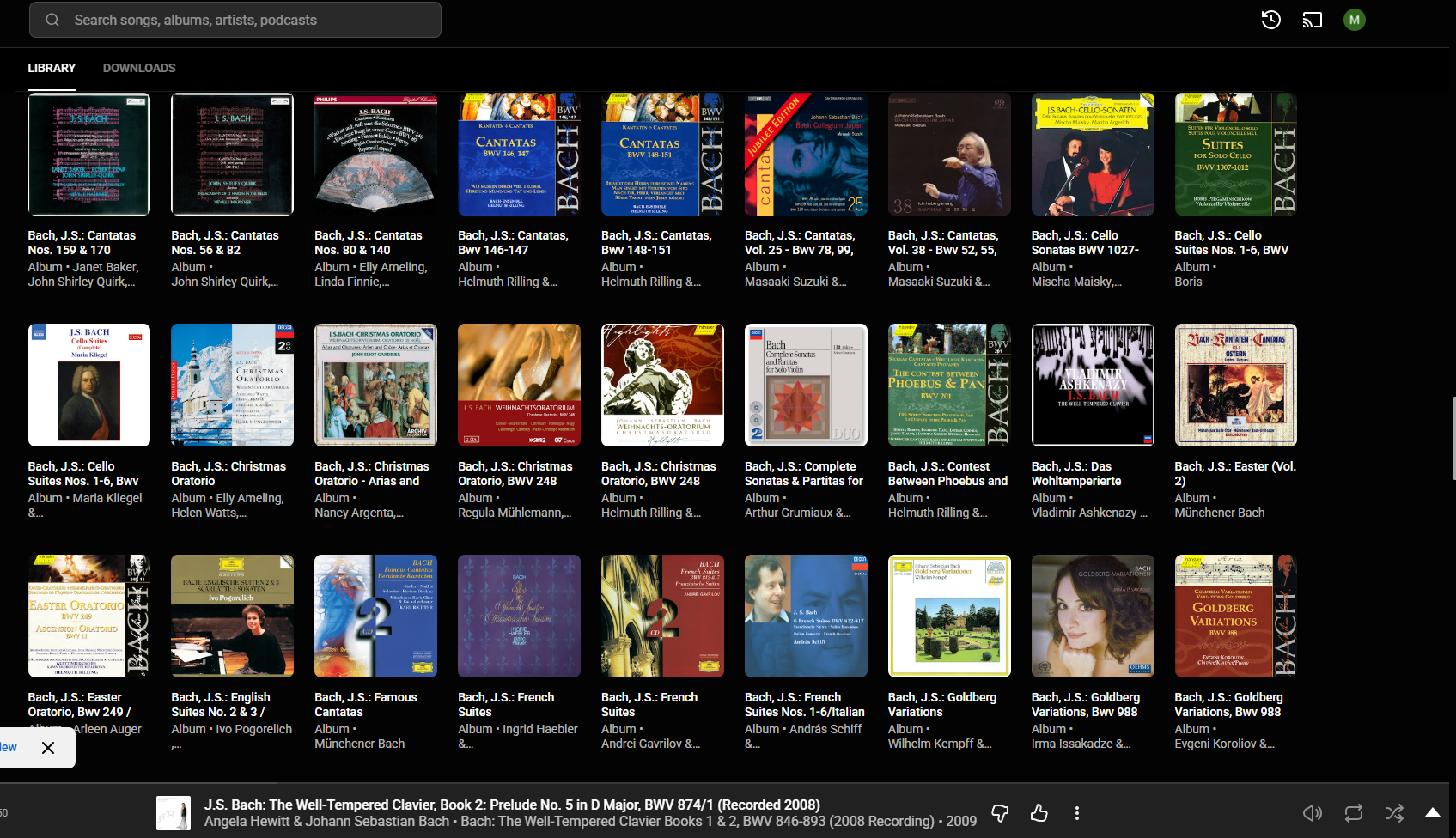Image resolution: width=1456 pixels, height=838 pixels.
Task: Open the album title "Bach, J.S.: French Suites Nos. 1-6/Italian"
Action: pyautogui.click(x=805, y=704)
